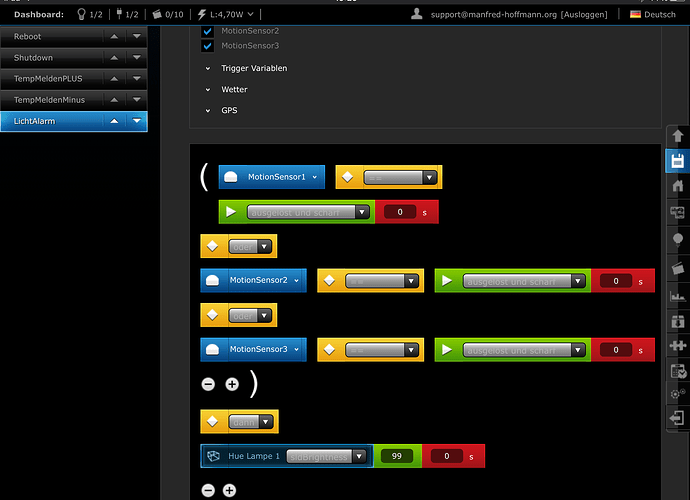Uncheck the MotionSensor3 checkbox
The height and width of the screenshot is (500, 690).
tap(208, 45)
